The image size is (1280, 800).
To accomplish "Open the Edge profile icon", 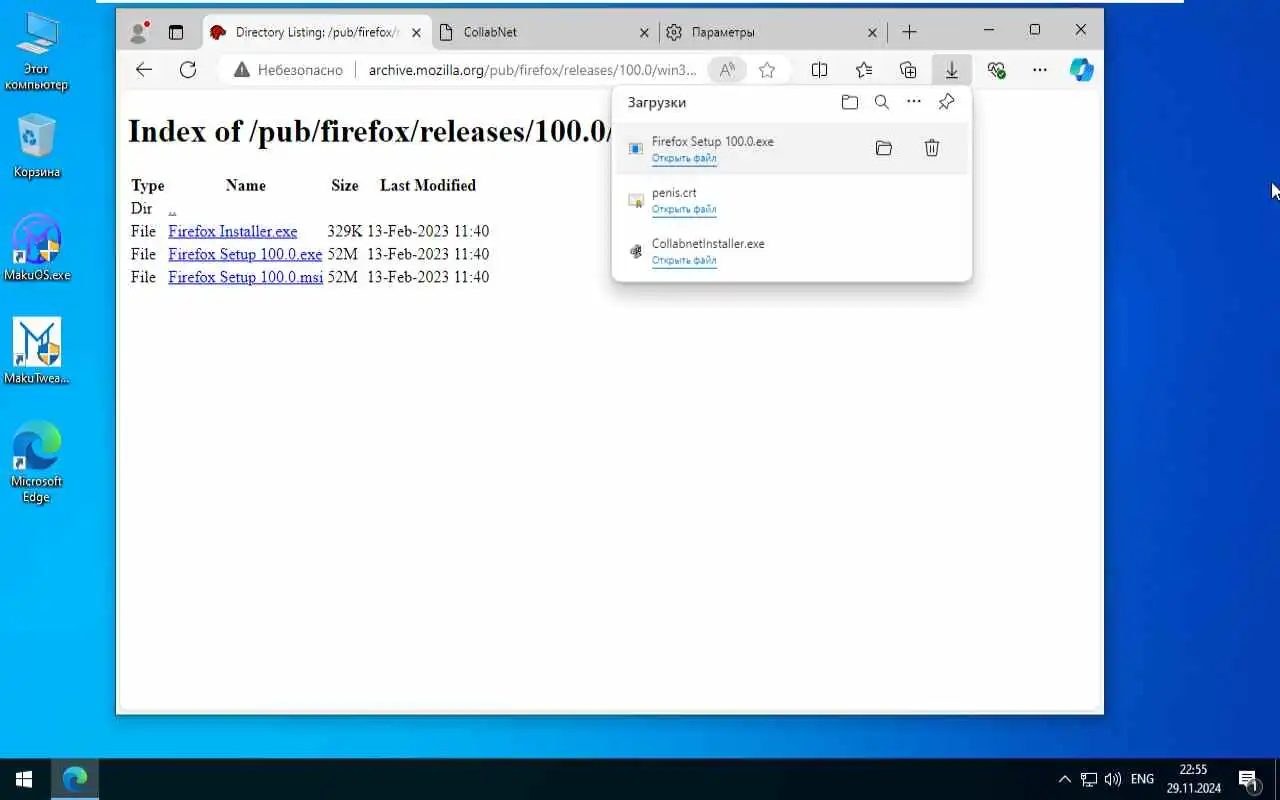I will [x=139, y=32].
